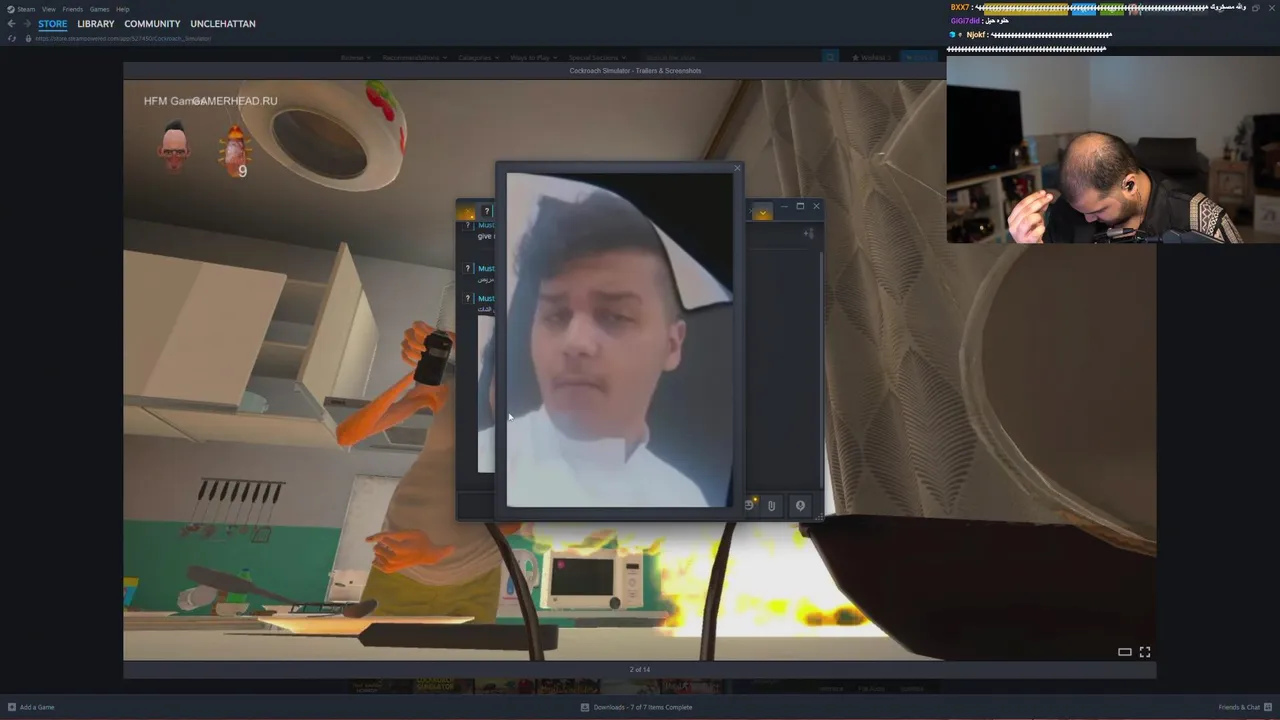Go back with the left arrow

(x=11, y=24)
